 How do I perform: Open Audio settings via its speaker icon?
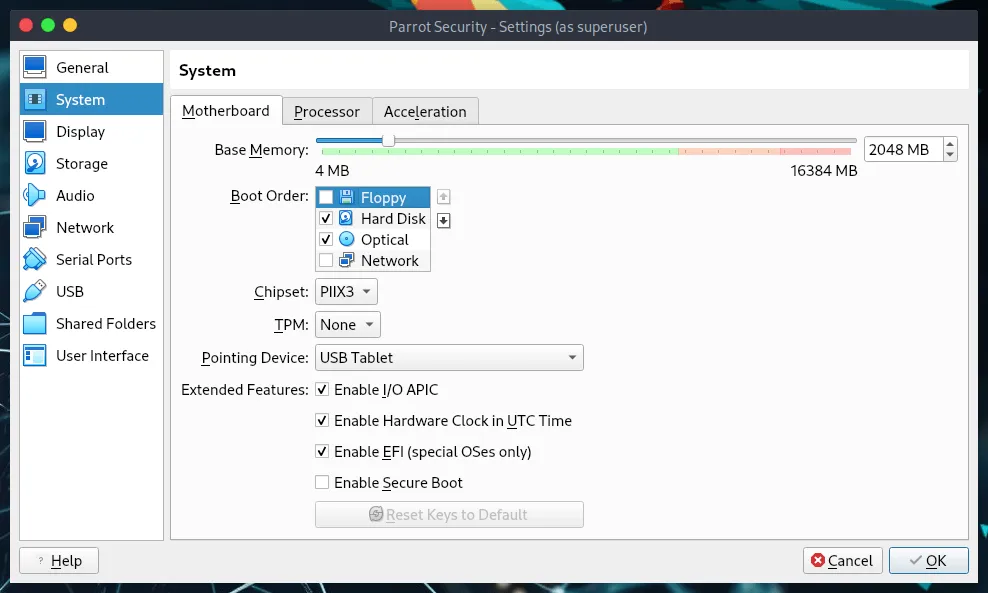click(35, 195)
